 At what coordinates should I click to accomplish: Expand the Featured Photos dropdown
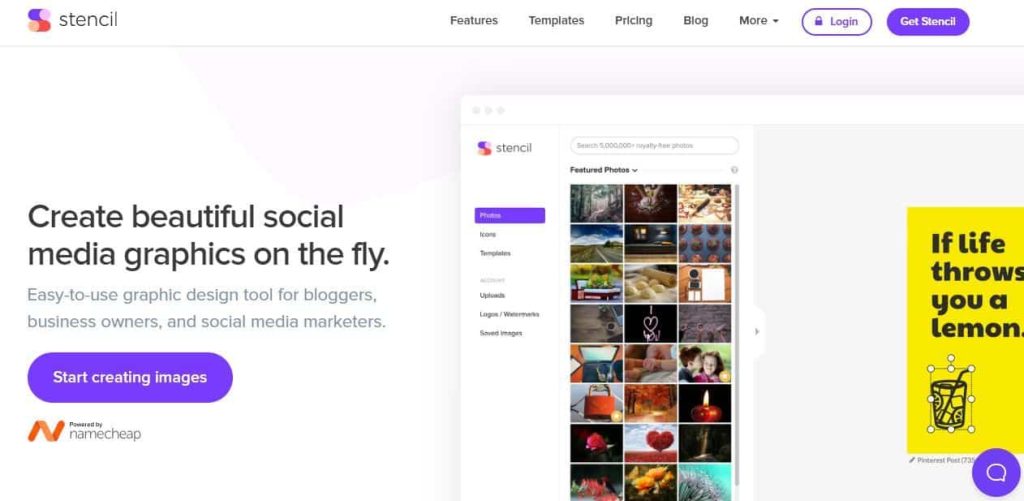(x=603, y=170)
